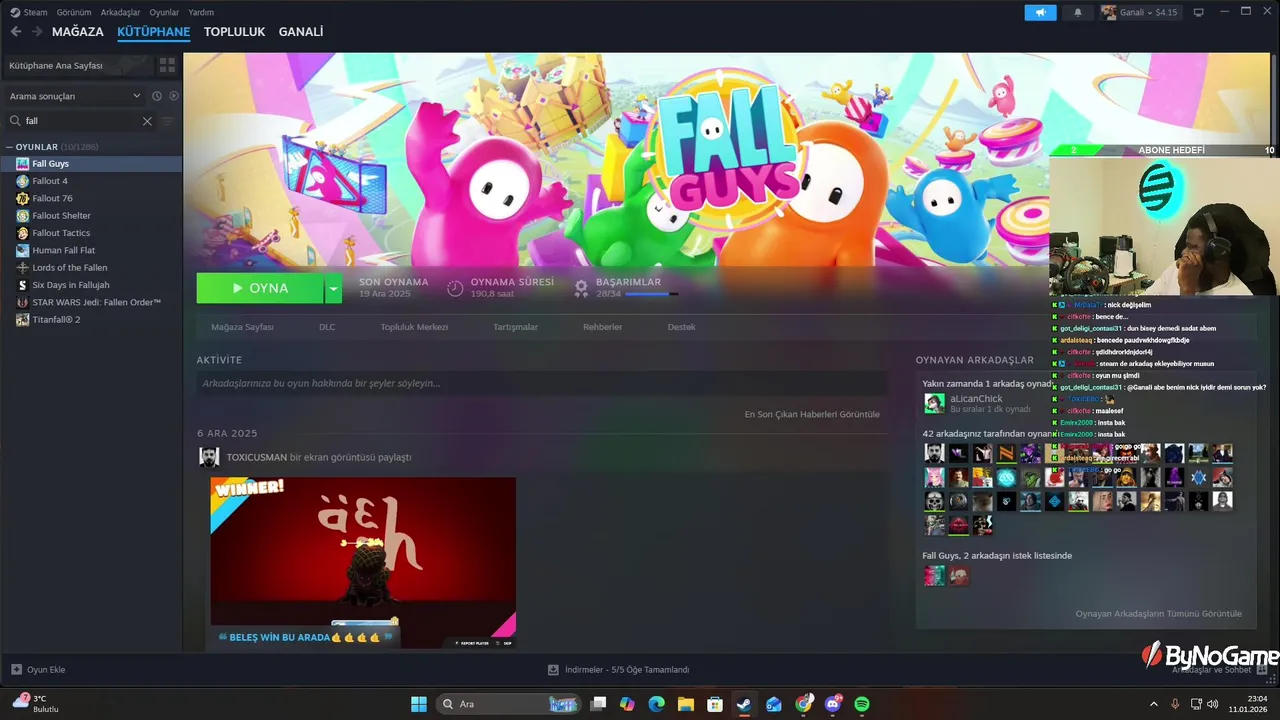Open the Oyunlar menu
This screenshot has height=720, width=1280.
coord(164,12)
